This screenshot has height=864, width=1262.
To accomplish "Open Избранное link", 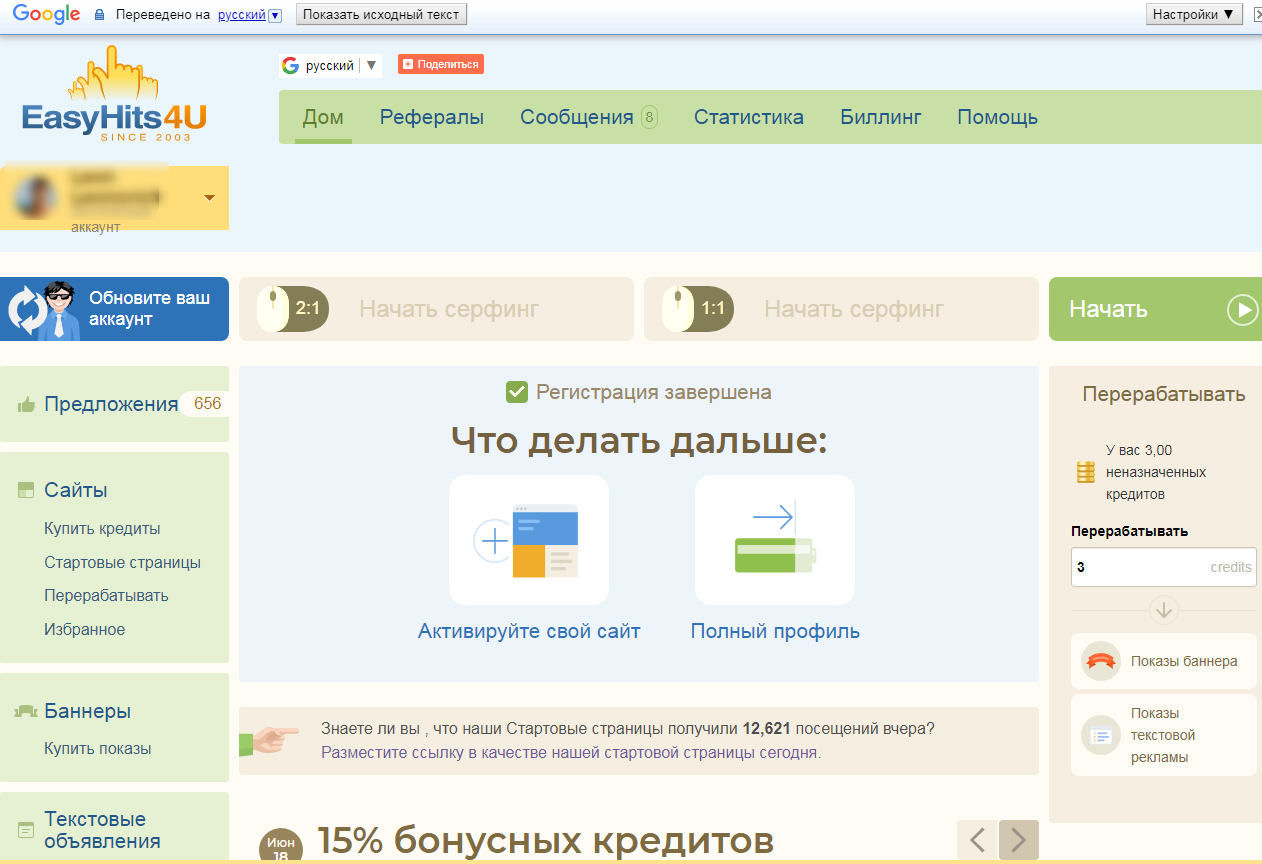I will [84, 629].
